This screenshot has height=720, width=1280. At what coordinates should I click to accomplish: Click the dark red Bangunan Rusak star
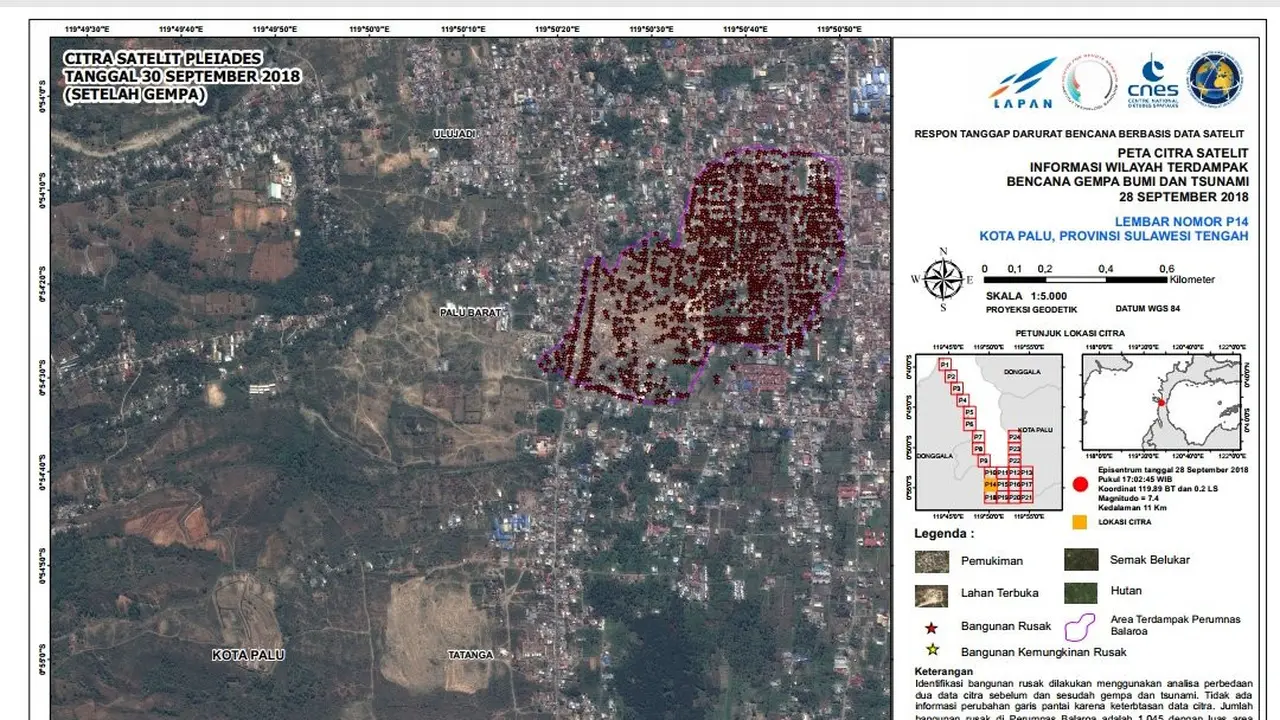(x=932, y=628)
